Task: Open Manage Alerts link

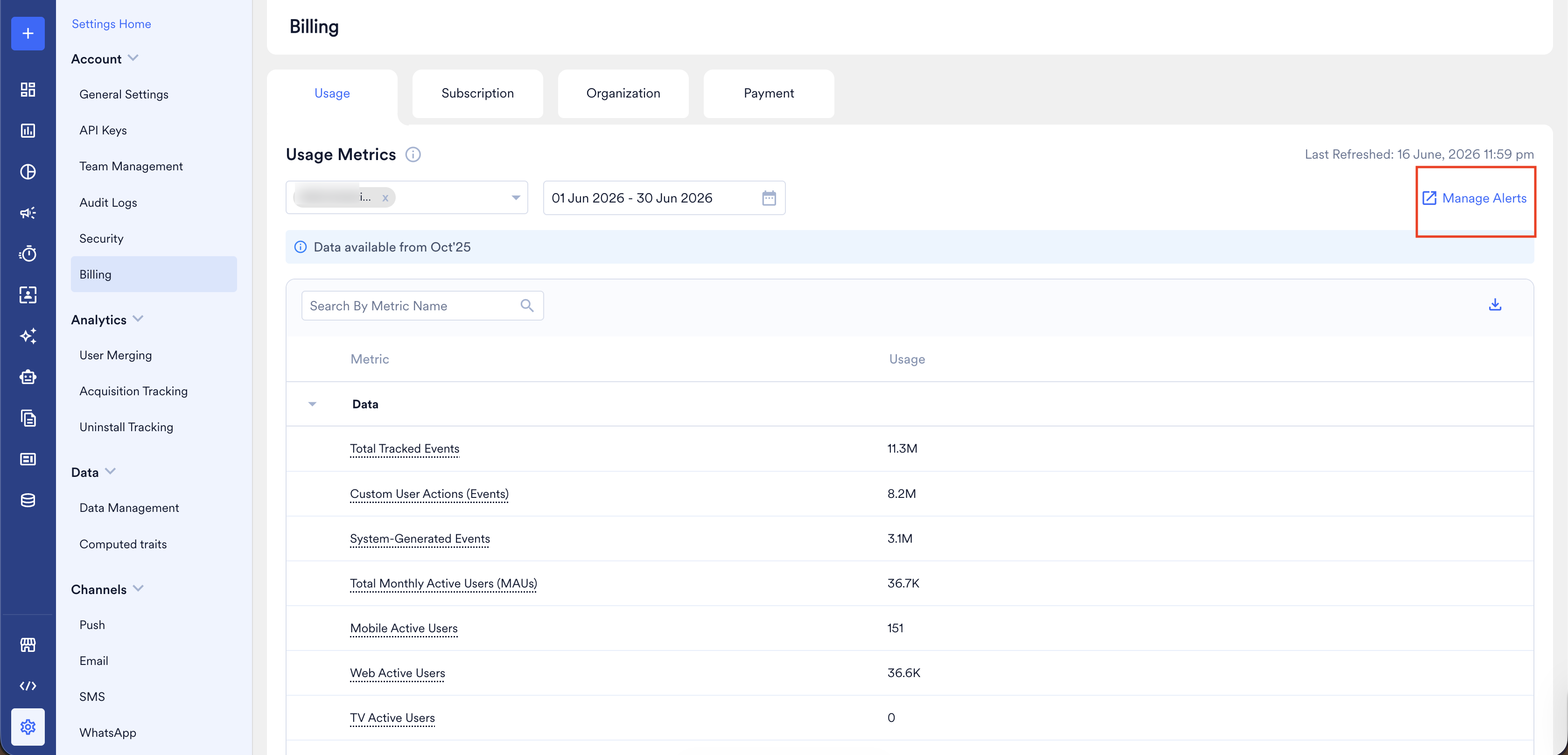Action: pyautogui.click(x=1474, y=198)
